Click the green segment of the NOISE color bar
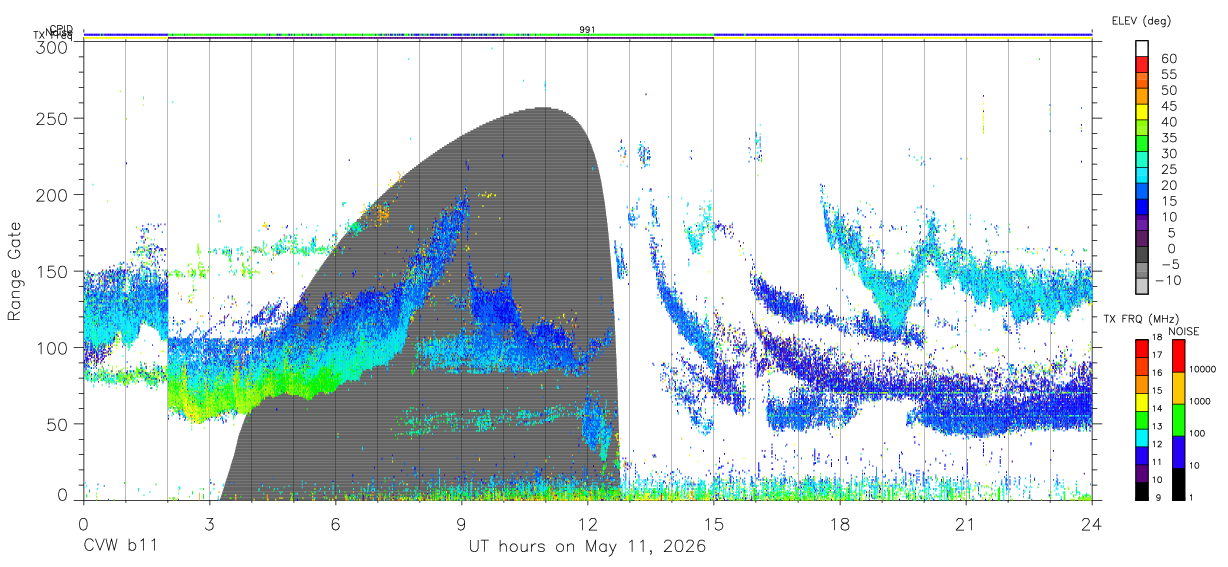The image size is (1228, 567). coord(1177,418)
